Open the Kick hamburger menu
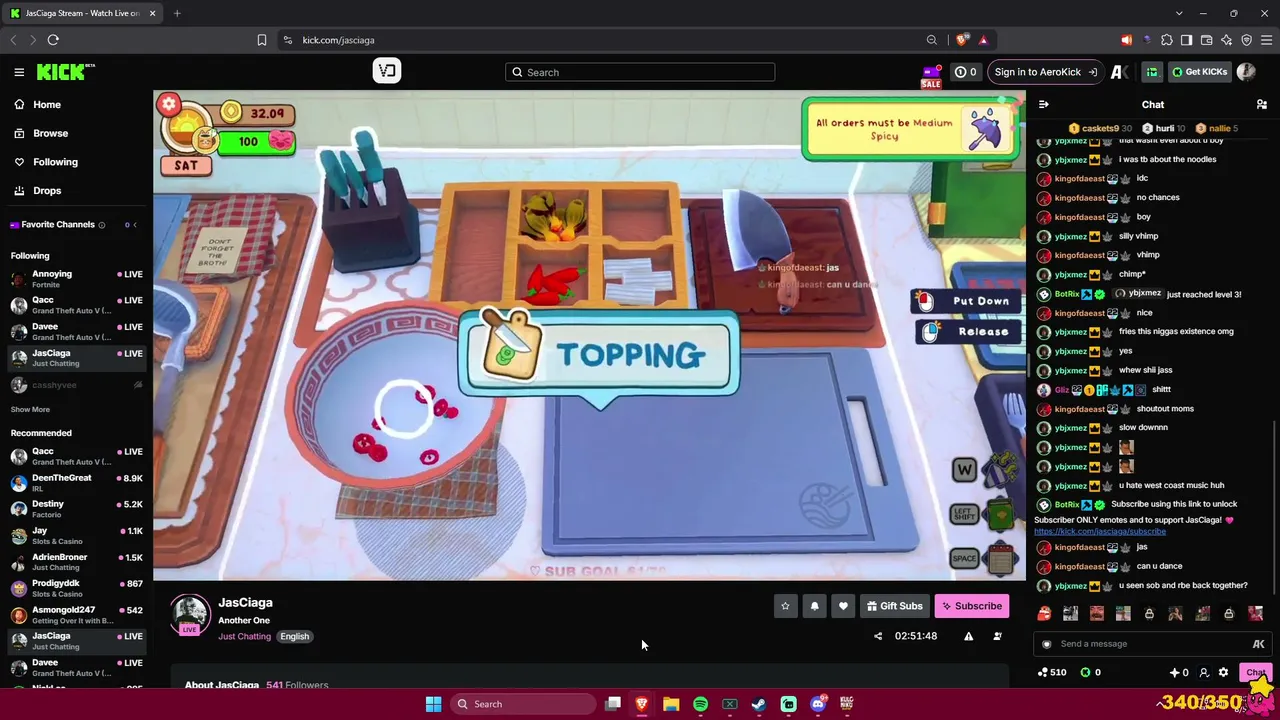1280x720 pixels. click(x=19, y=72)
